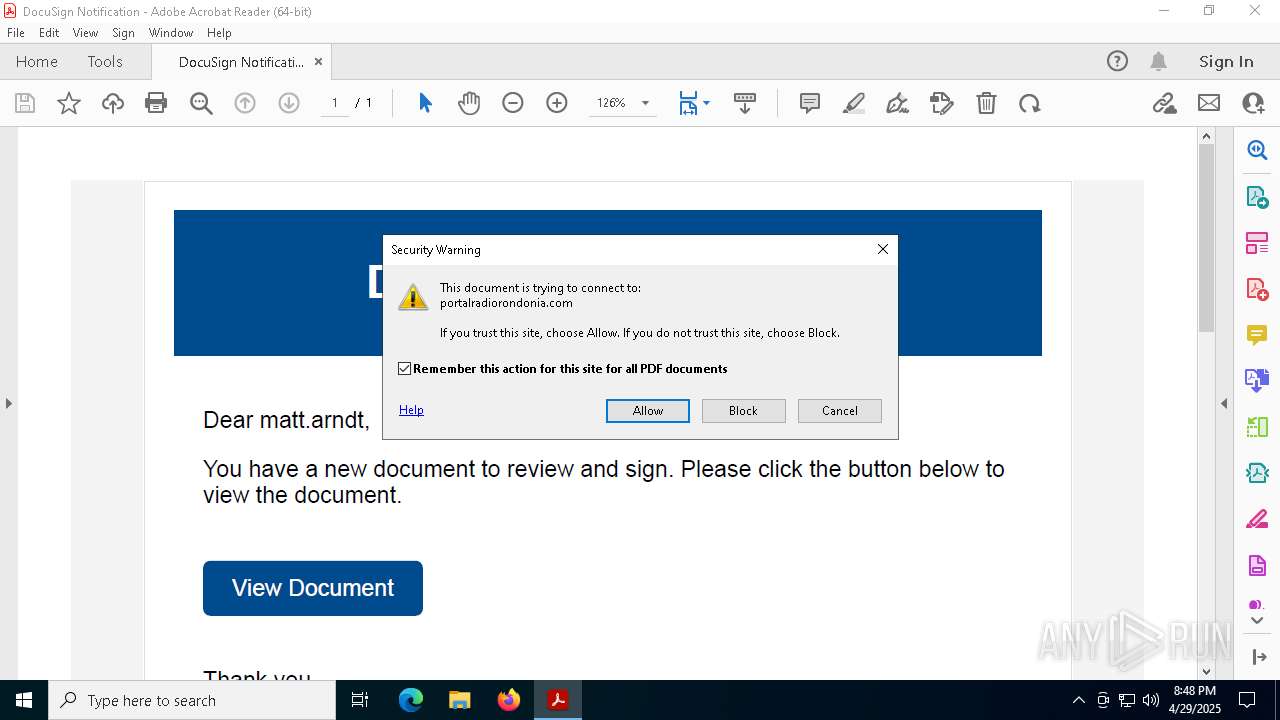
Task: Click Allow in Security Warning
Action: click(x=648, y=411)
